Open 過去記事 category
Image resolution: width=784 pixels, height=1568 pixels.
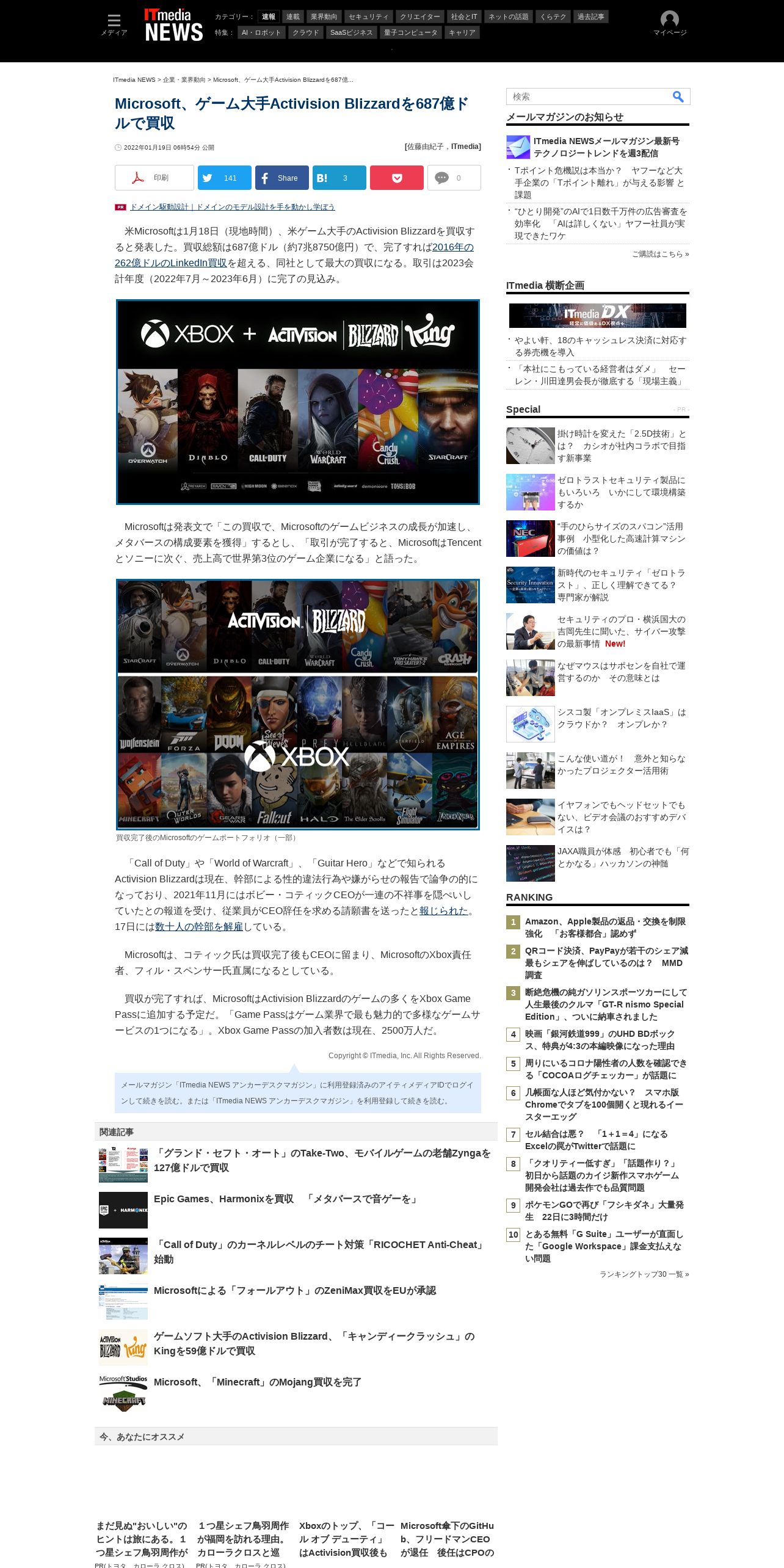coord(591,16)
